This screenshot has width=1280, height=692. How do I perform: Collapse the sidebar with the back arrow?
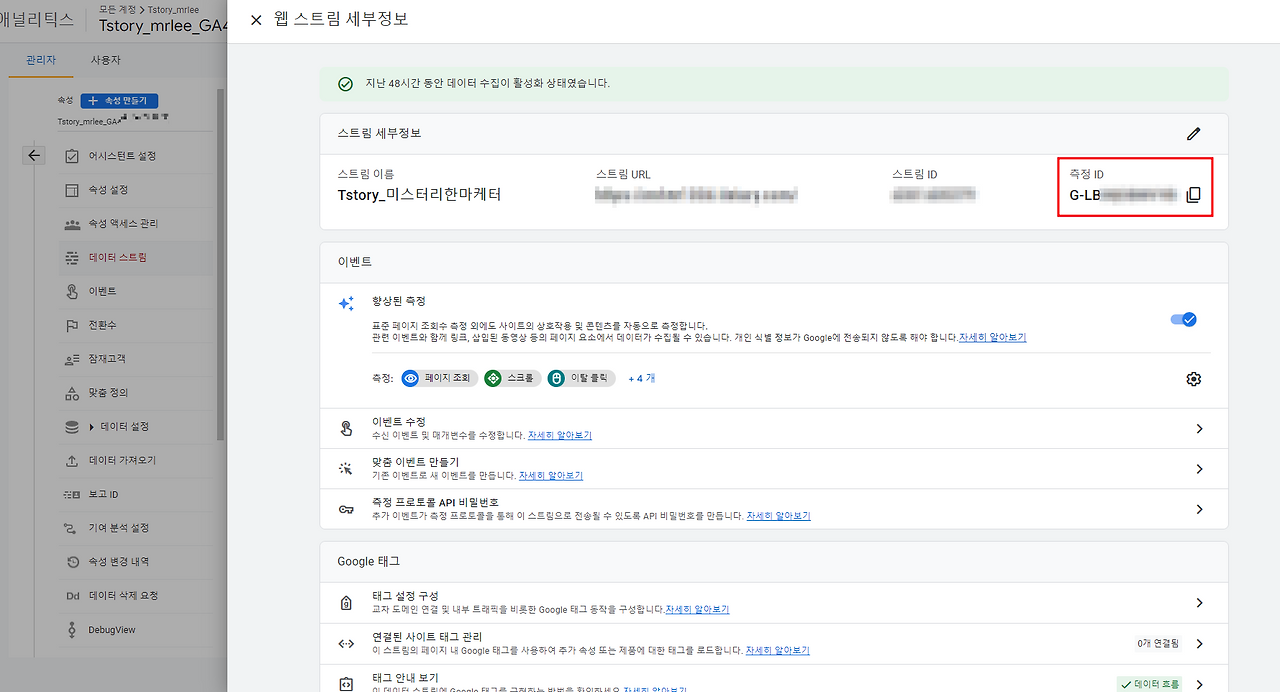point(33,154)
